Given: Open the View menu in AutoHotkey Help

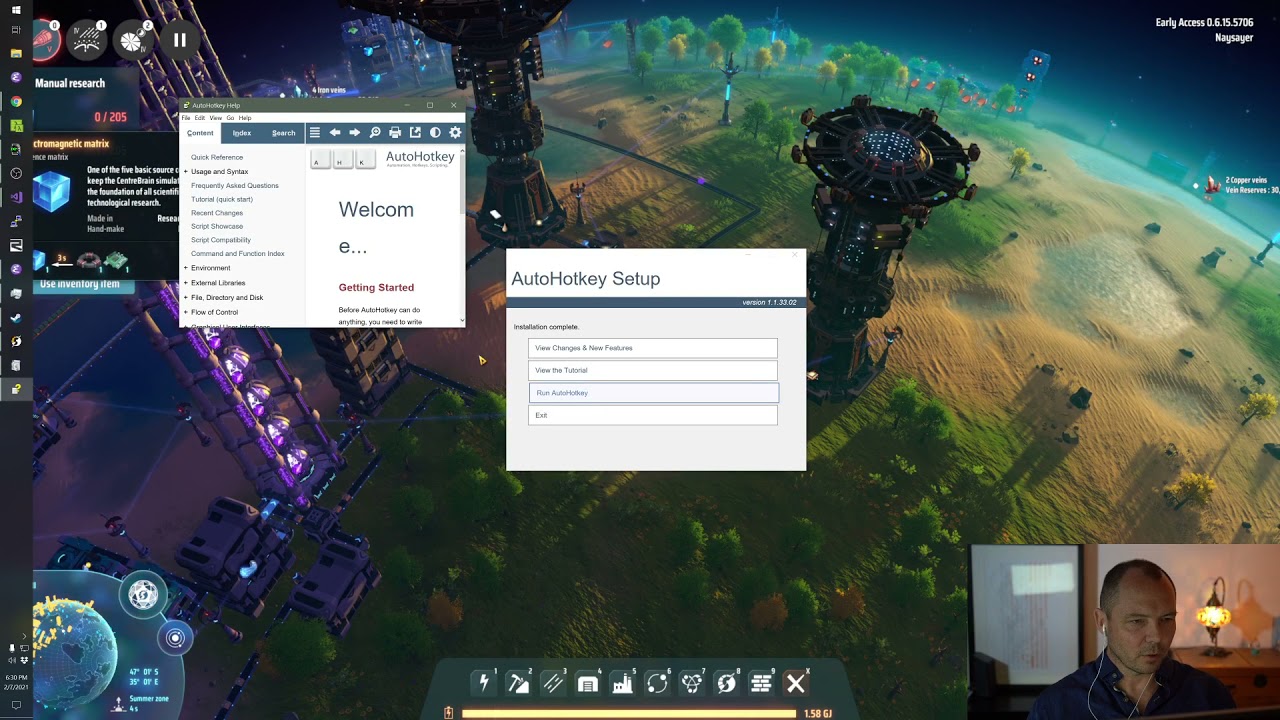Looking at the screenshot, I should point(215,118).
